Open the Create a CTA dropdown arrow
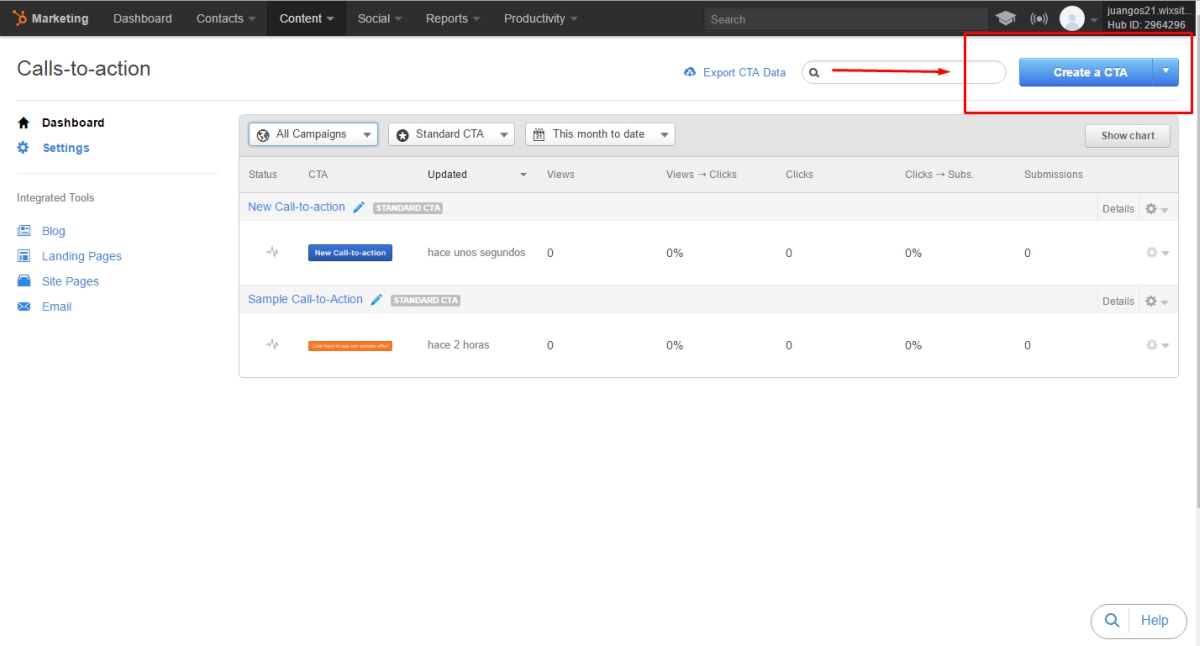 tap(1166, 72)
